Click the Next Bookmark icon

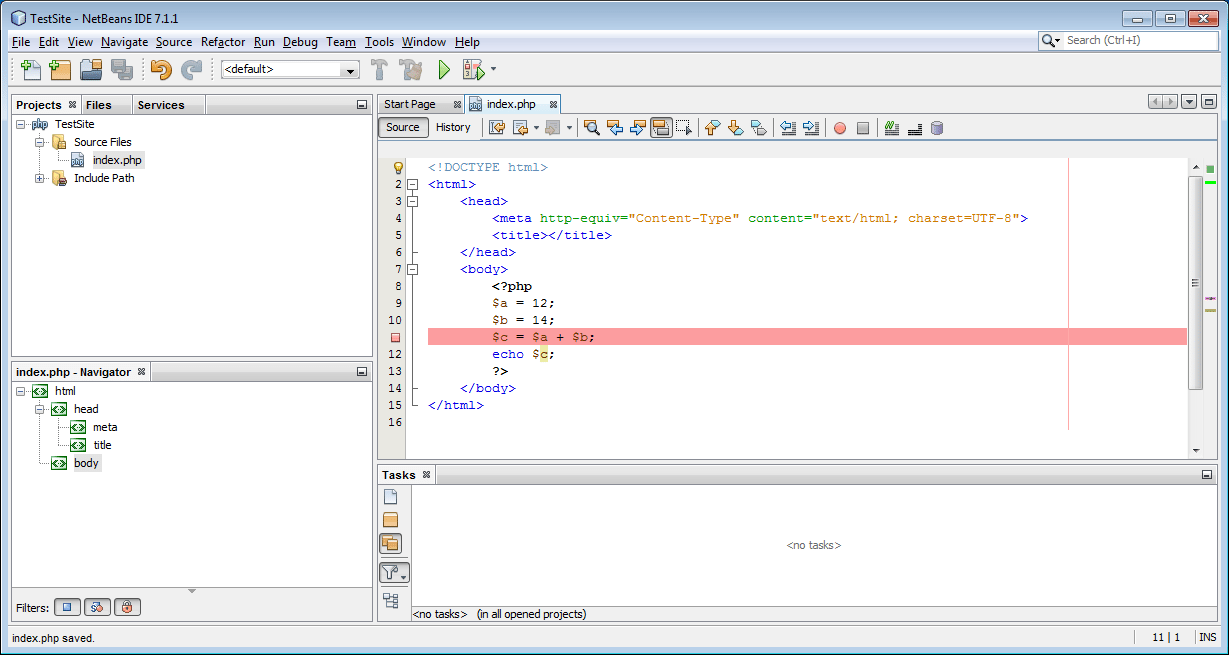[735, 127]
